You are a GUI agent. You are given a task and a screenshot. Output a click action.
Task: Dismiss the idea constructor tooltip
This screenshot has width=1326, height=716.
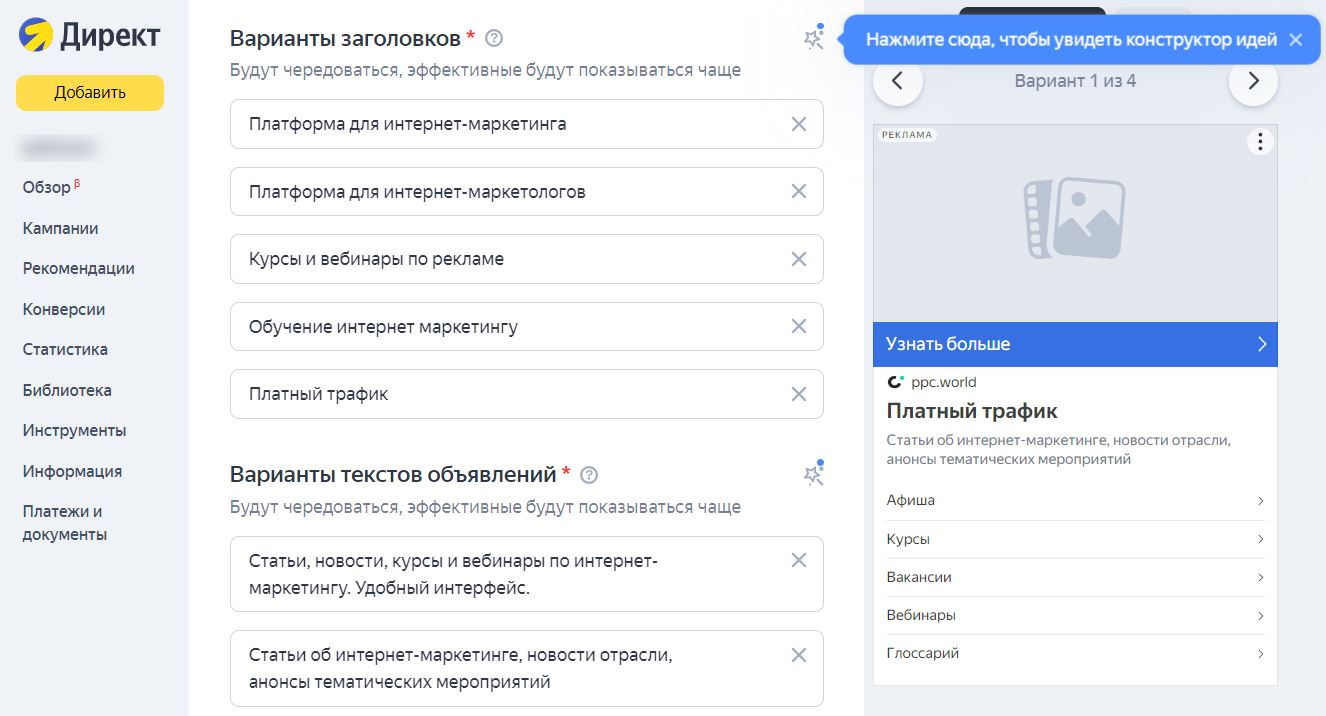pos(1295,40)
